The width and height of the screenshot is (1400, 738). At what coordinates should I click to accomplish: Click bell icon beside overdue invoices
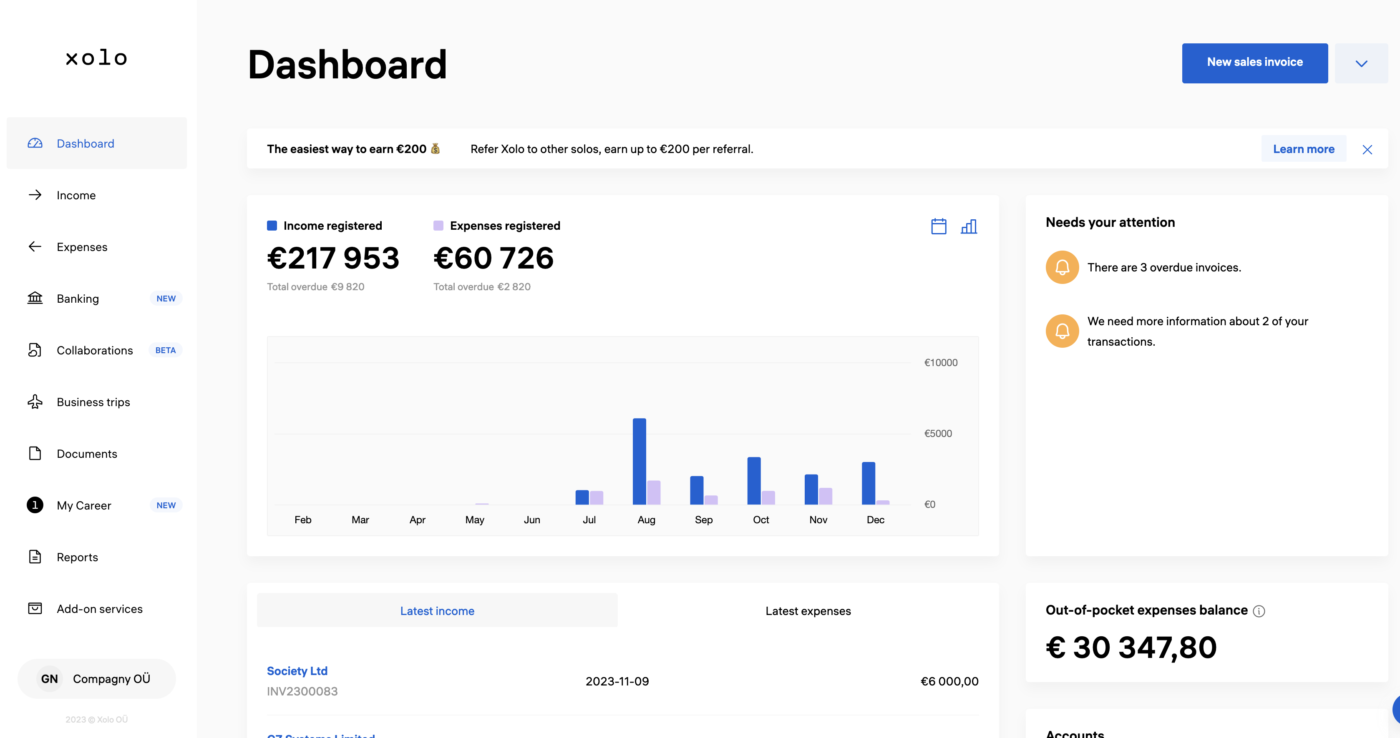(x=1062, y=267)
